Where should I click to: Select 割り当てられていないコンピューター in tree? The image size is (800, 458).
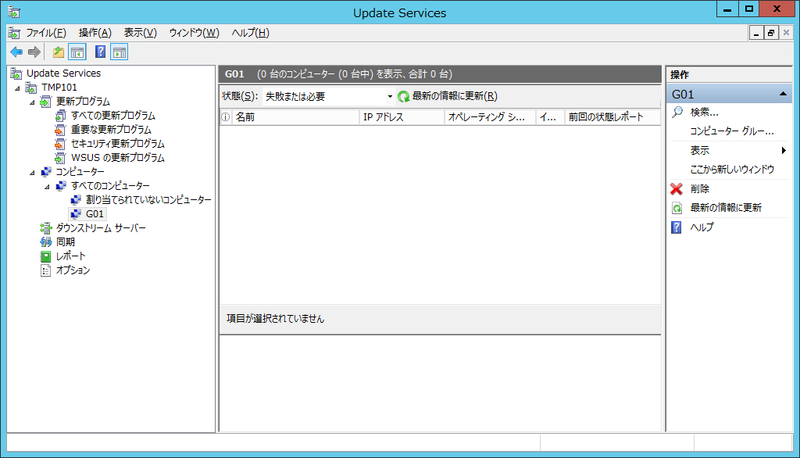(x=148, y=200)
